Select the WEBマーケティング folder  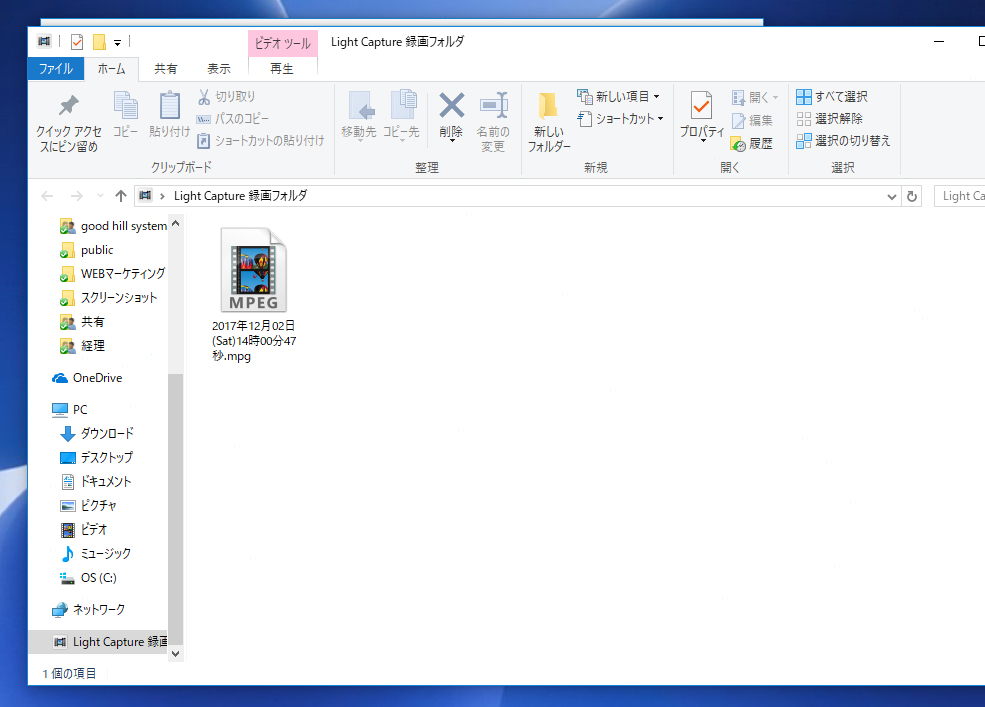click(113, 274)
